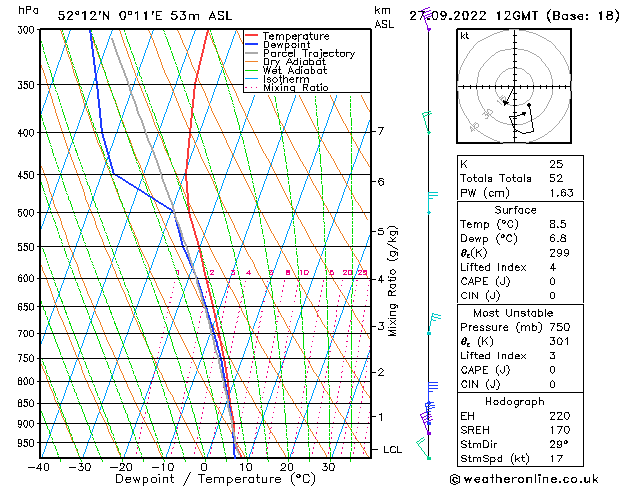Image resolution: width=629 pixels, height=486 pixels.
Task: Click the "Wet Adiabat" legend label
Action: tap(295, 70)
